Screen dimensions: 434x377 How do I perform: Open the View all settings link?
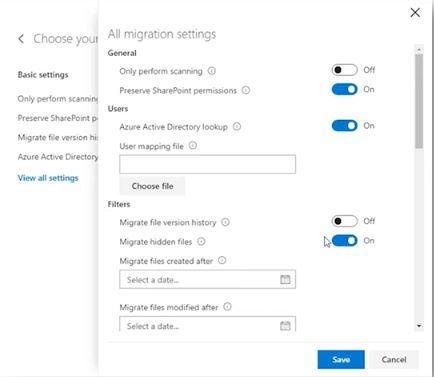[x=48, y=178]
